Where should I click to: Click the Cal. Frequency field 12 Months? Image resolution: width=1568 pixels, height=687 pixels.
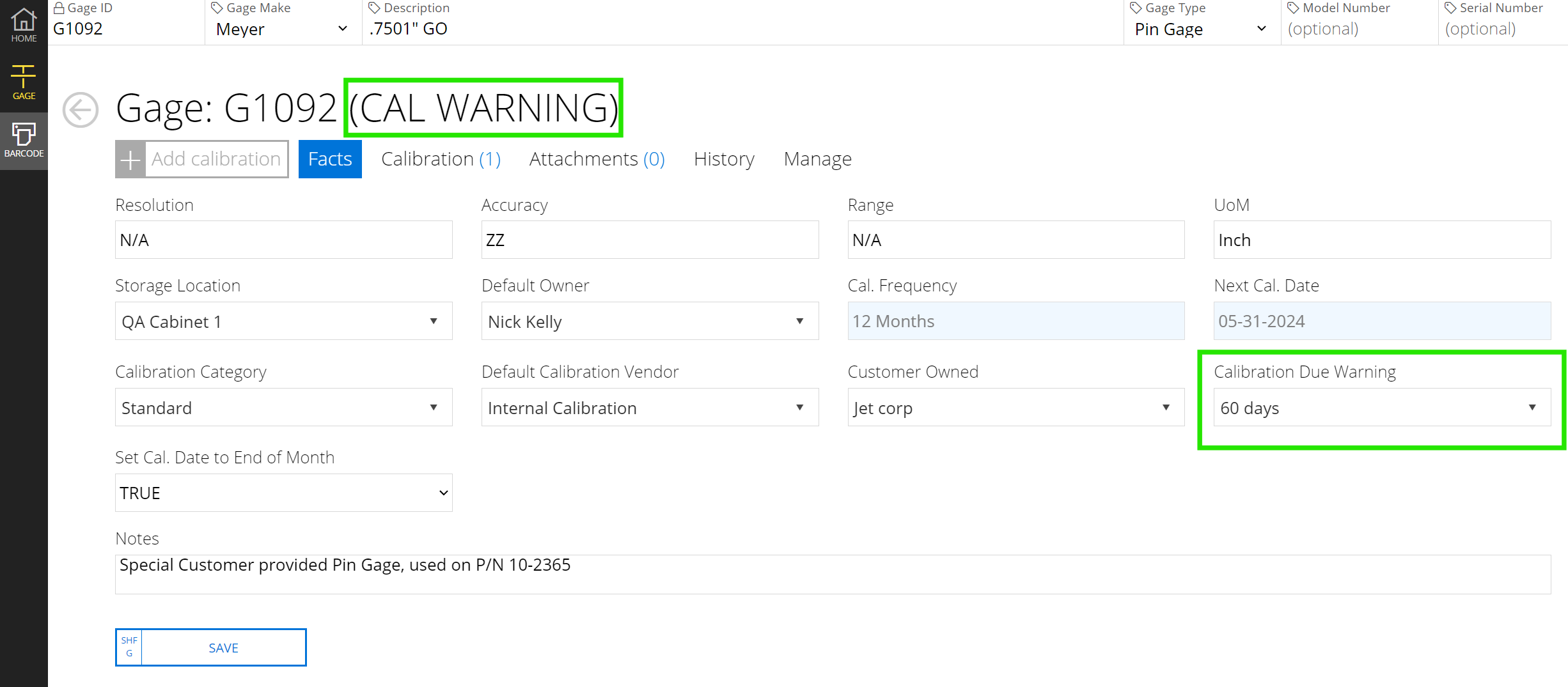click(1016, 321)
